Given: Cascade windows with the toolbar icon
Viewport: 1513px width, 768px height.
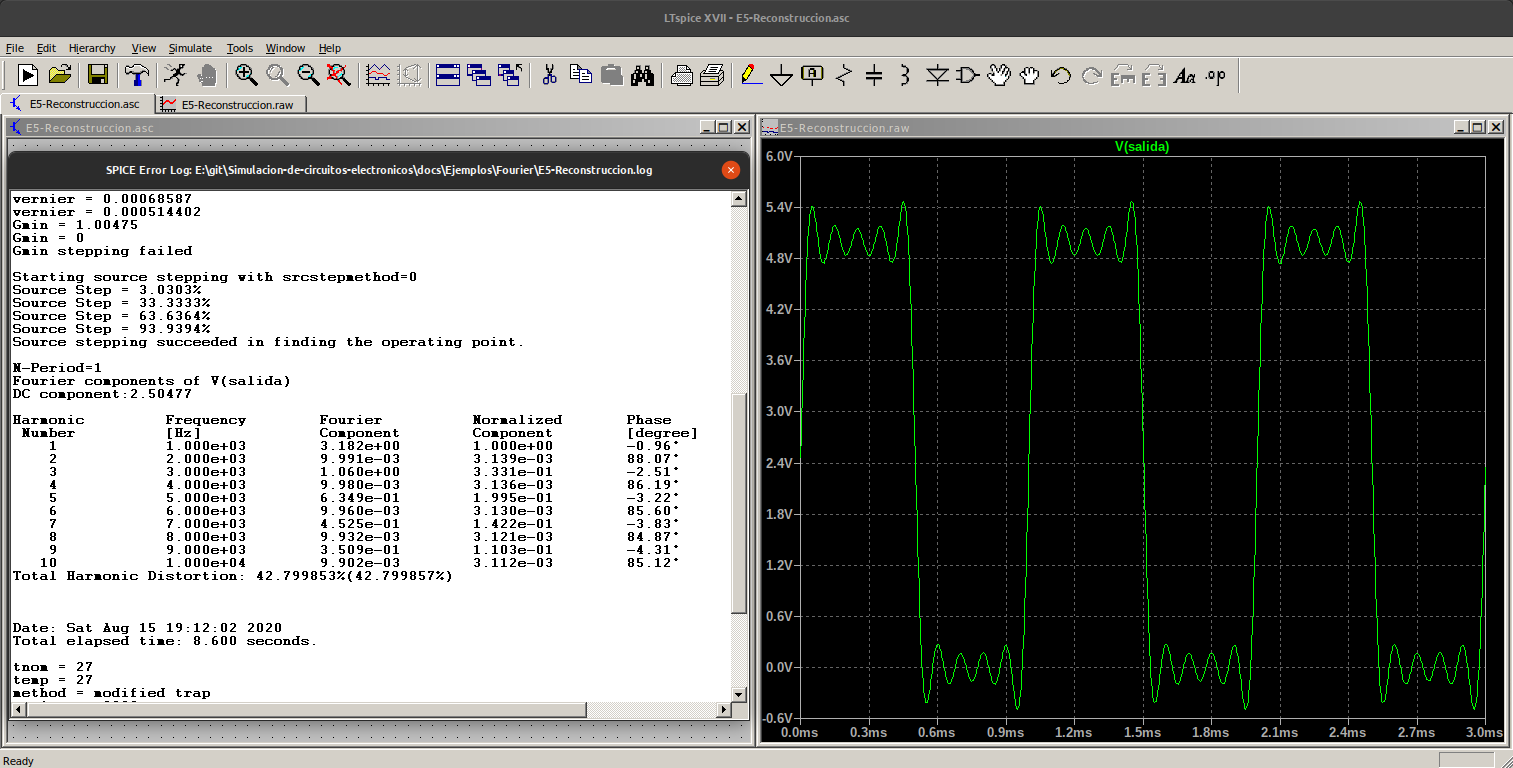Looking at the screenshot, I should coord(479,74).
